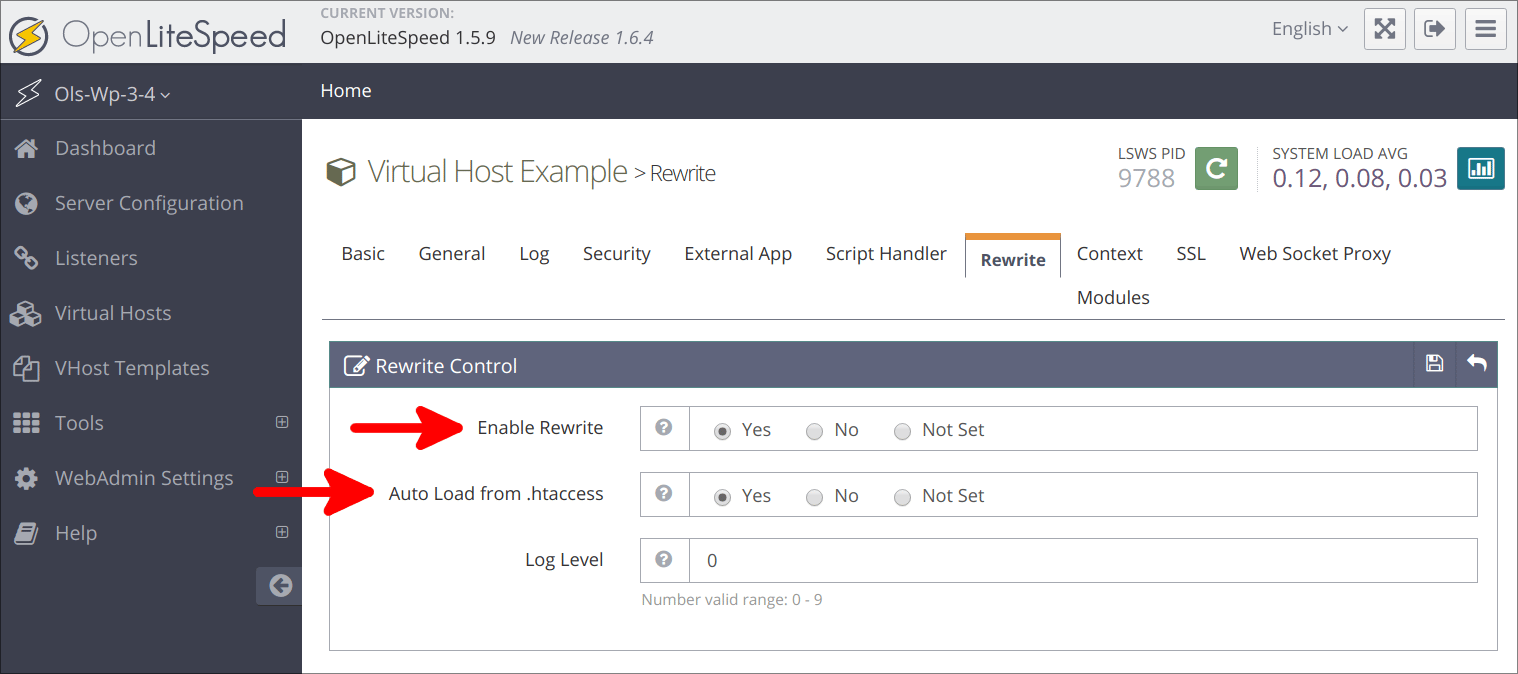Click the Dashboard home icon

point(26,148)
